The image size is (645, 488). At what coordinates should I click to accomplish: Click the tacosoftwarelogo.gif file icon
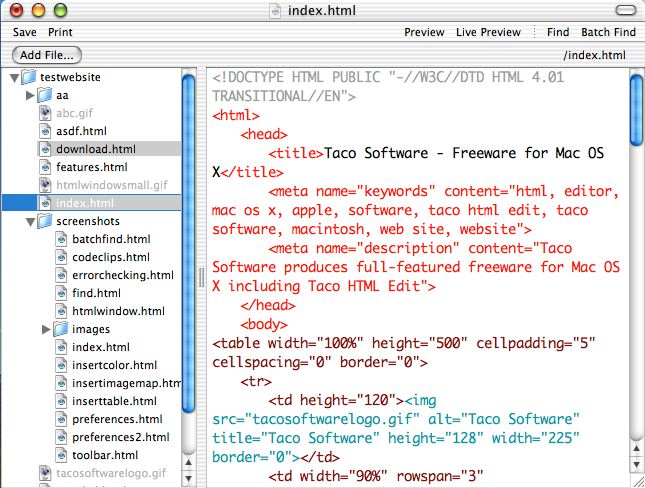click(x=45, y=473)
